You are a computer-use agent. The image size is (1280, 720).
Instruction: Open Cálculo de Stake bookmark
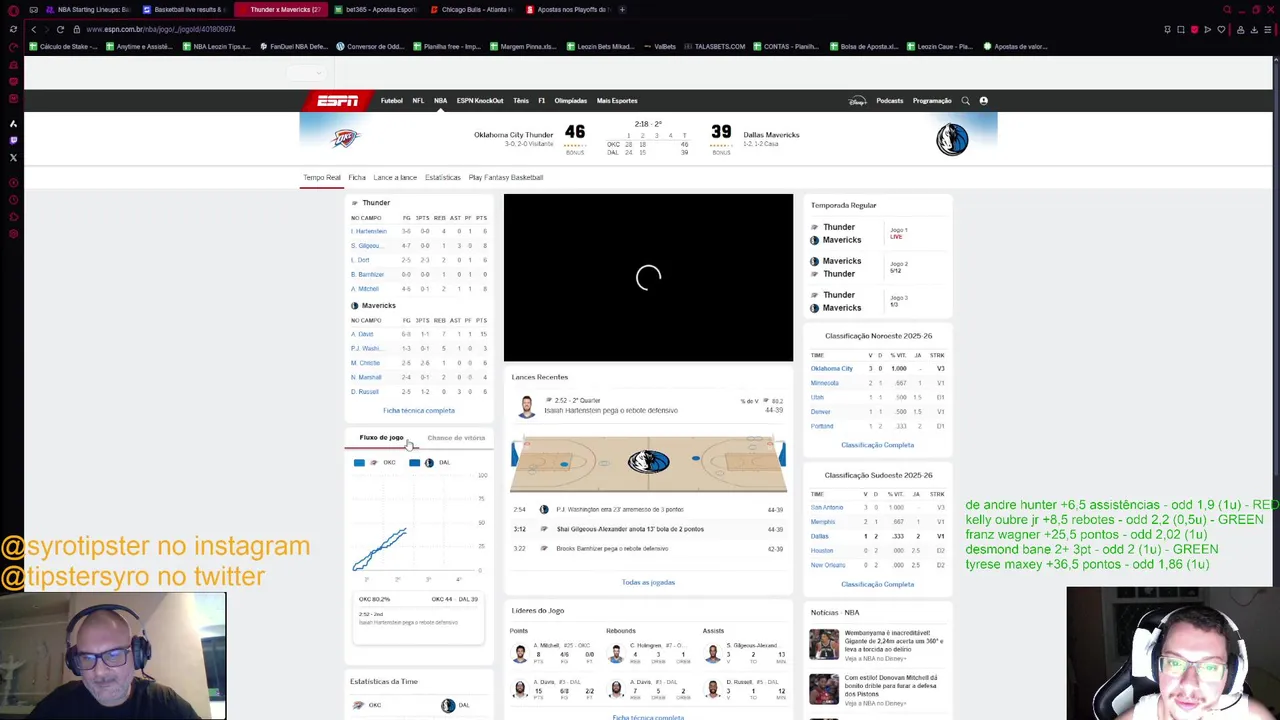(x=63, y=46)
